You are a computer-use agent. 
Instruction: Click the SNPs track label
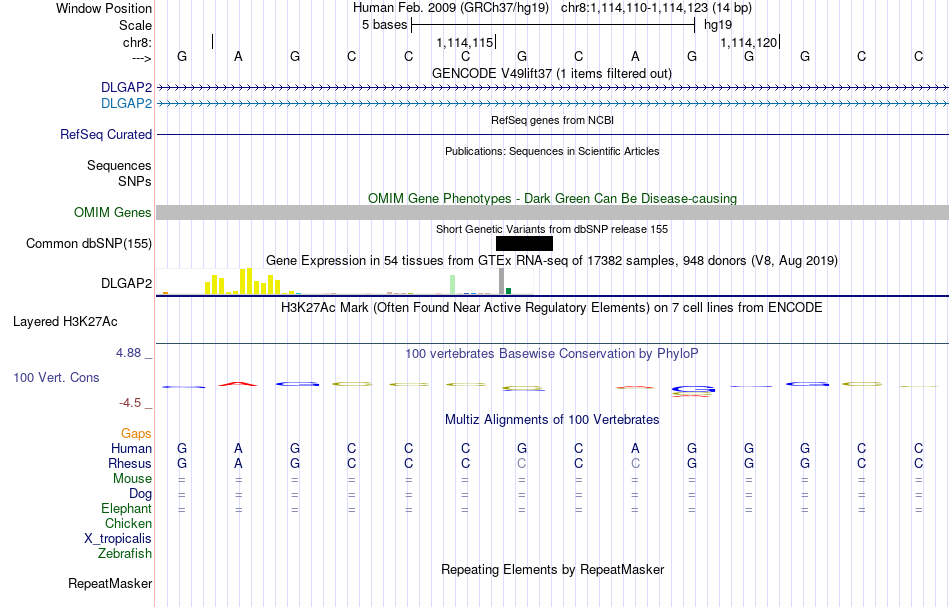[x=135, y=181]
